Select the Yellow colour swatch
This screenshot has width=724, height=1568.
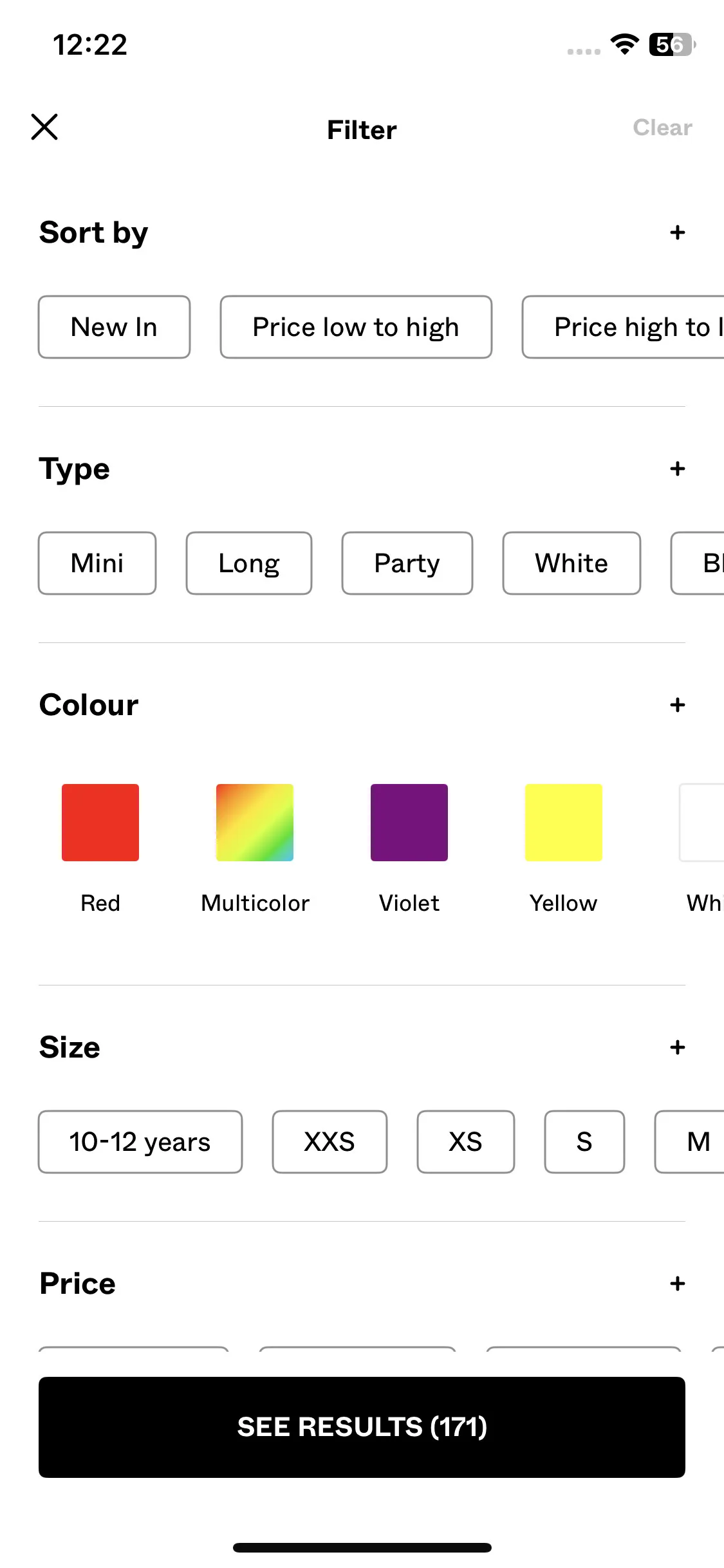coord(564,823)
